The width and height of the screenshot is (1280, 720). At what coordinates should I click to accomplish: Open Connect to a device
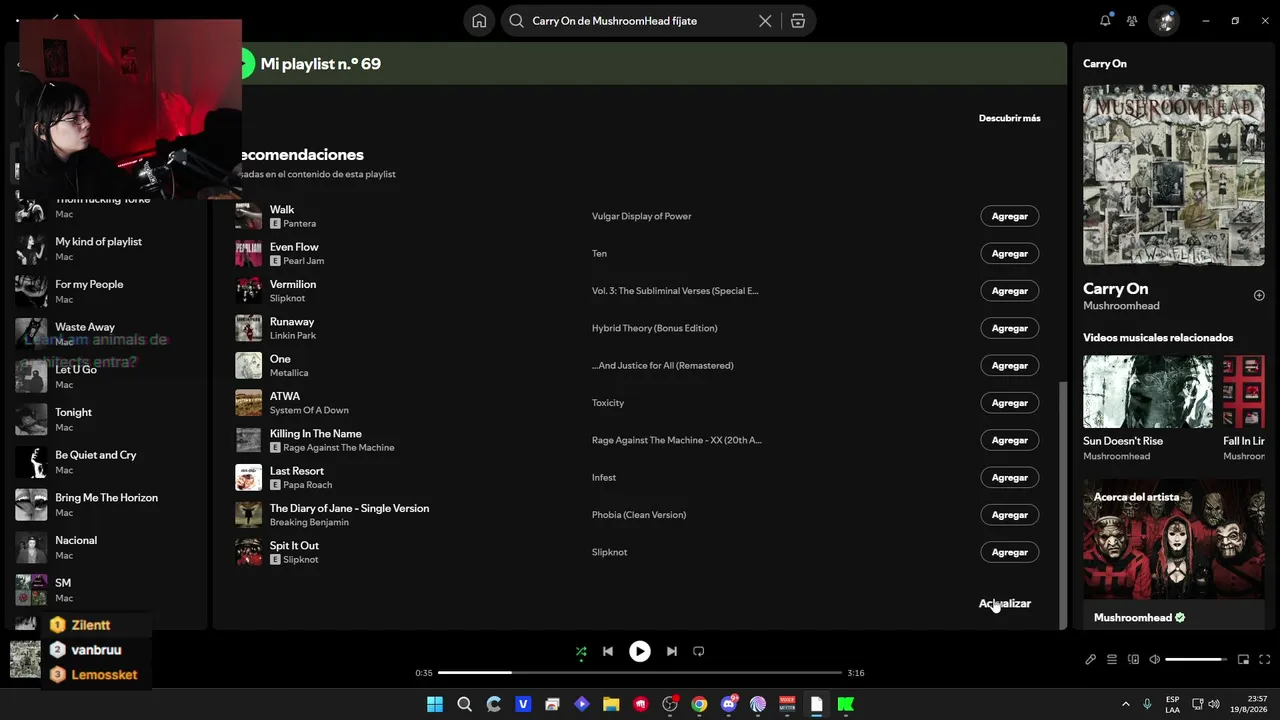coord(1133,659)
